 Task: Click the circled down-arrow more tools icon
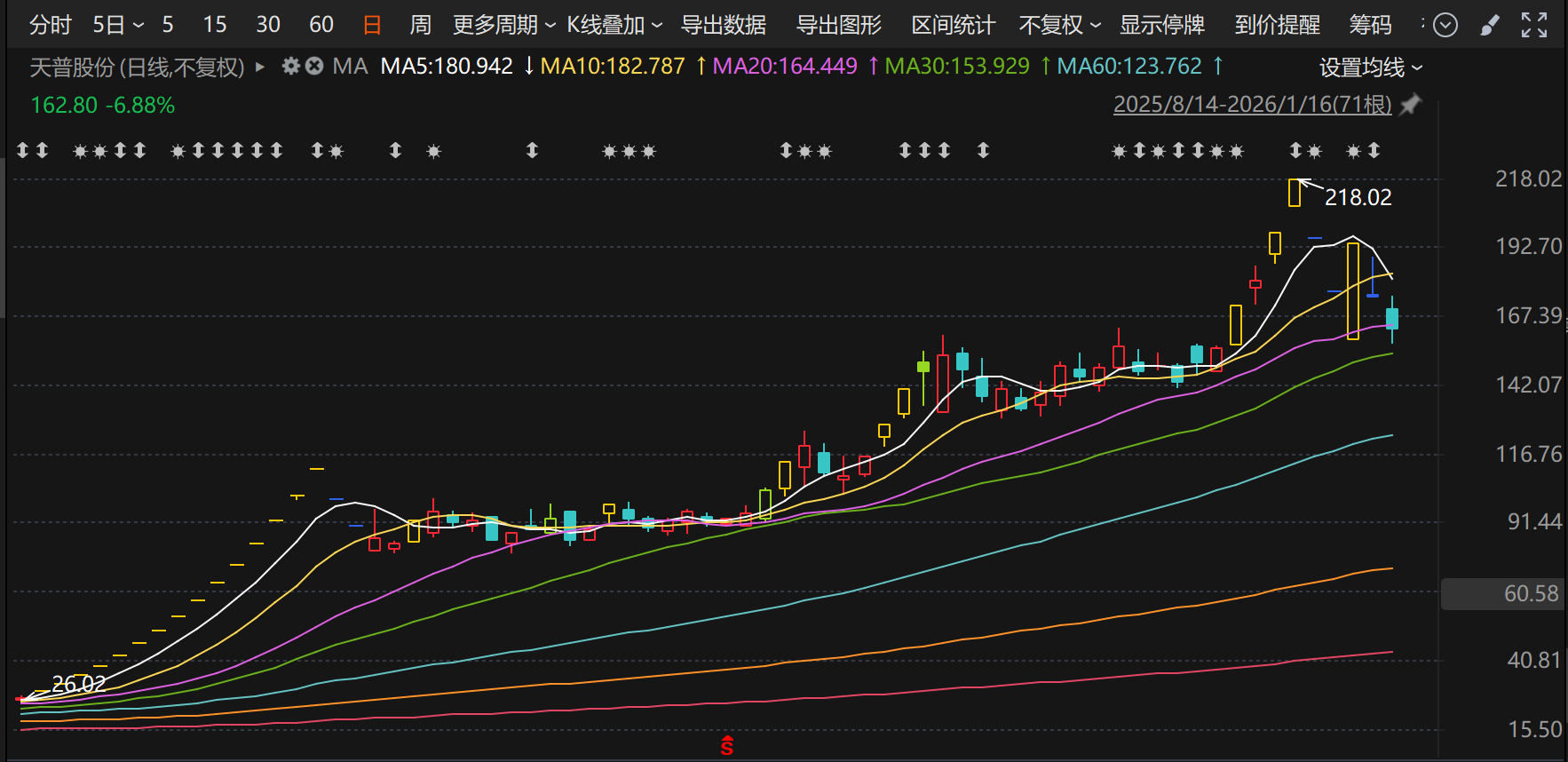point(1445,25)
